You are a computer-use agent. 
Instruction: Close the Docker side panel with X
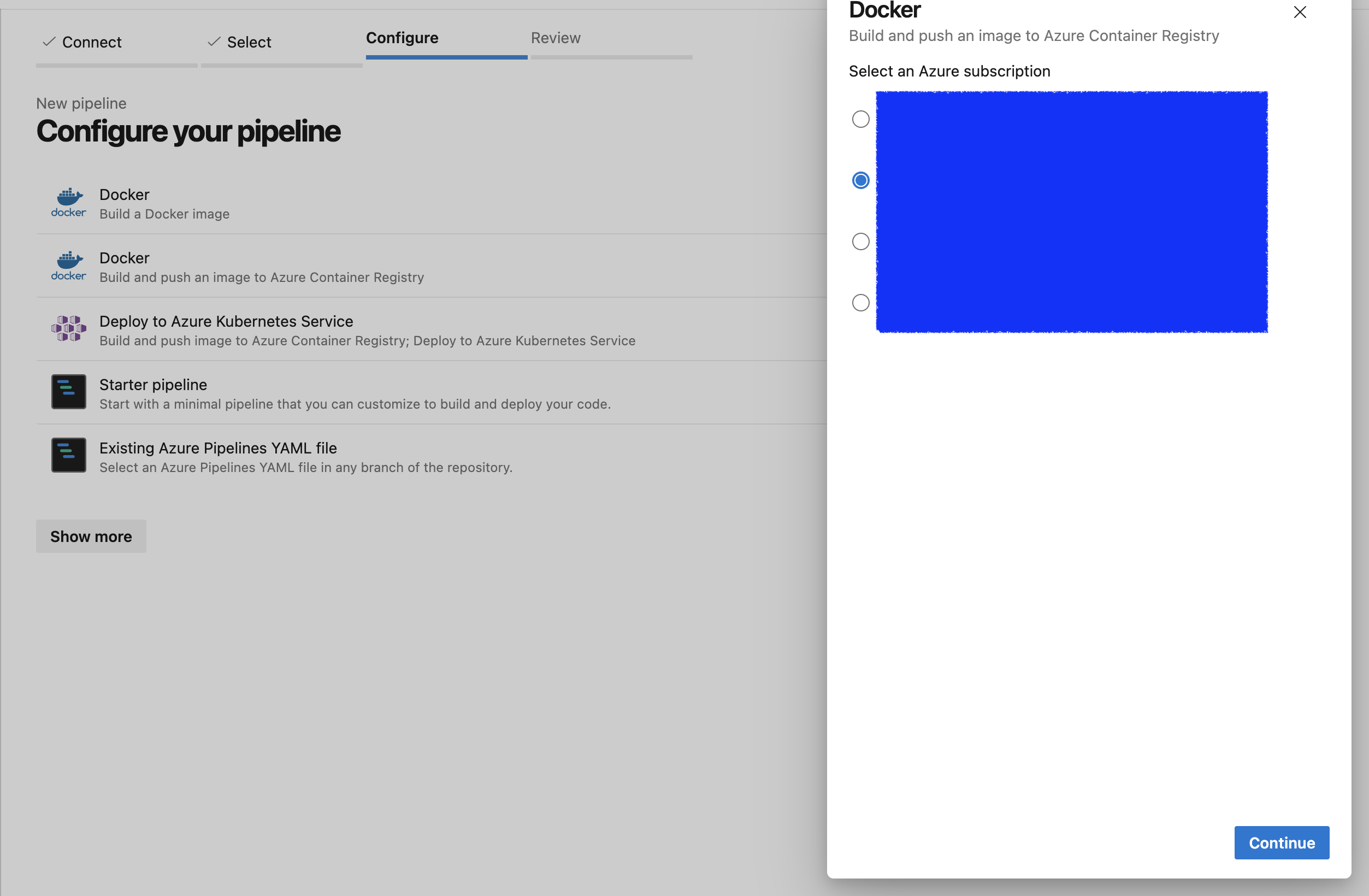click(x=1300, y=12)
